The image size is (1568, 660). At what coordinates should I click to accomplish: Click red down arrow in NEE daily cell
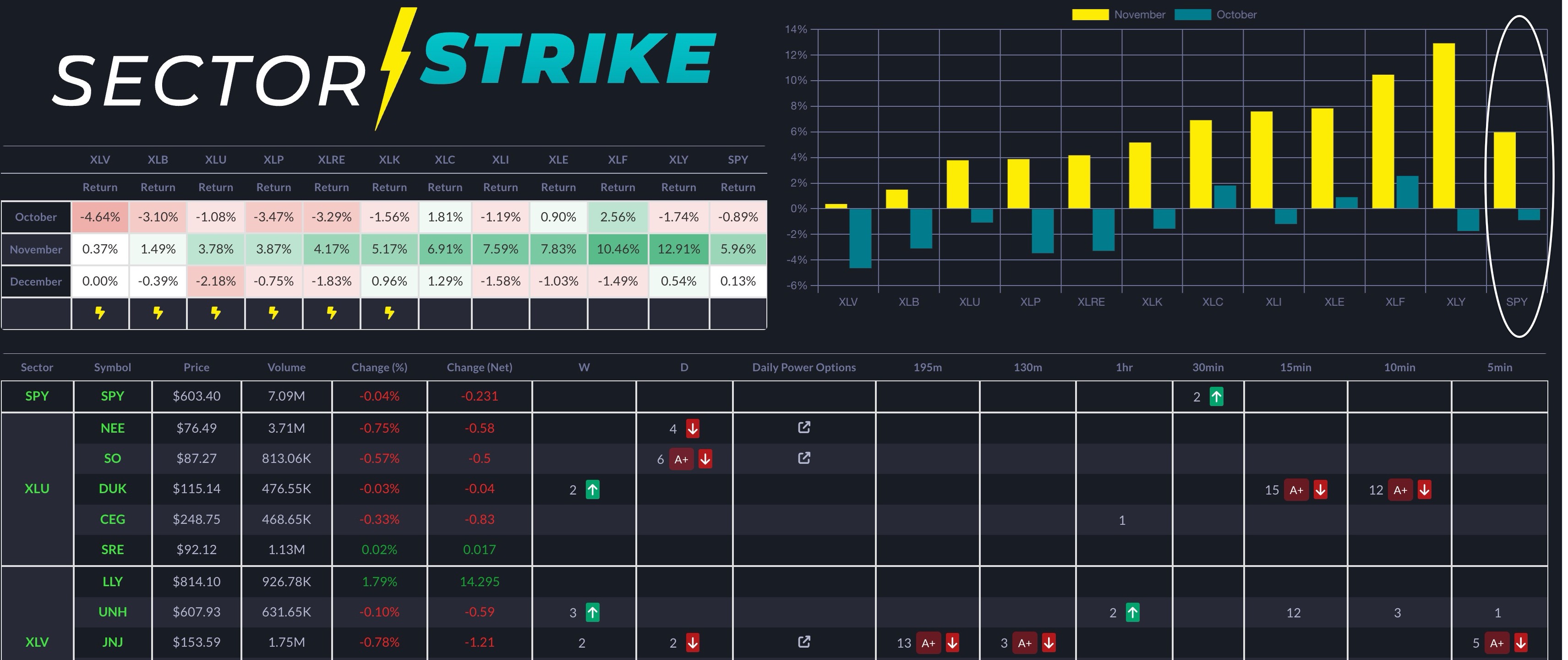(x=693, y=429)
